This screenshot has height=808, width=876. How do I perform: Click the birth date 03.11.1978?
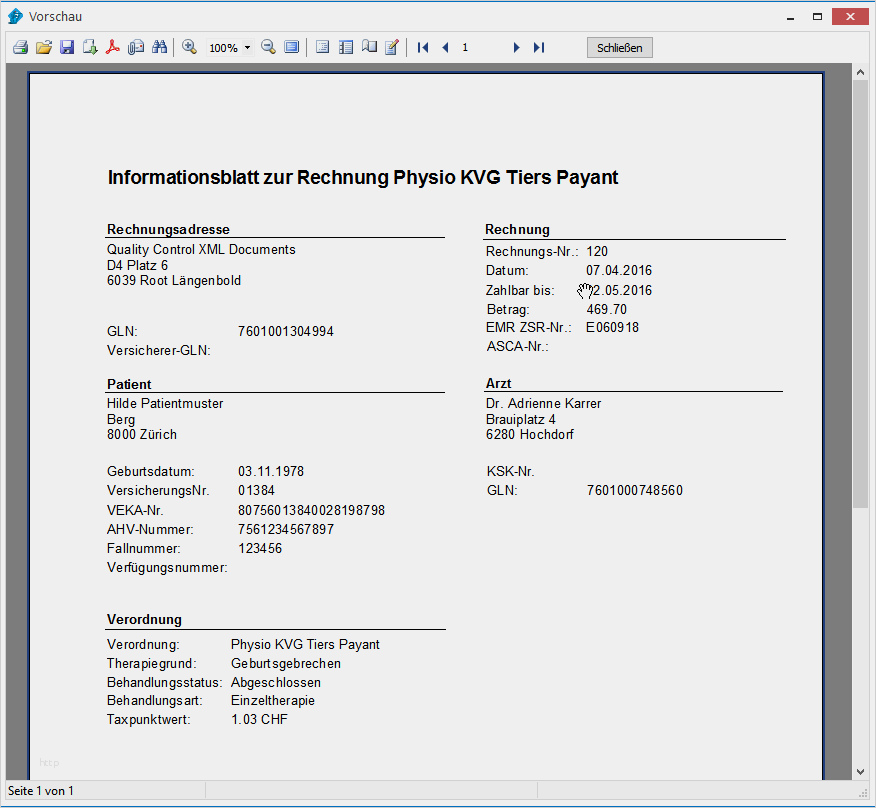[271, 472]
